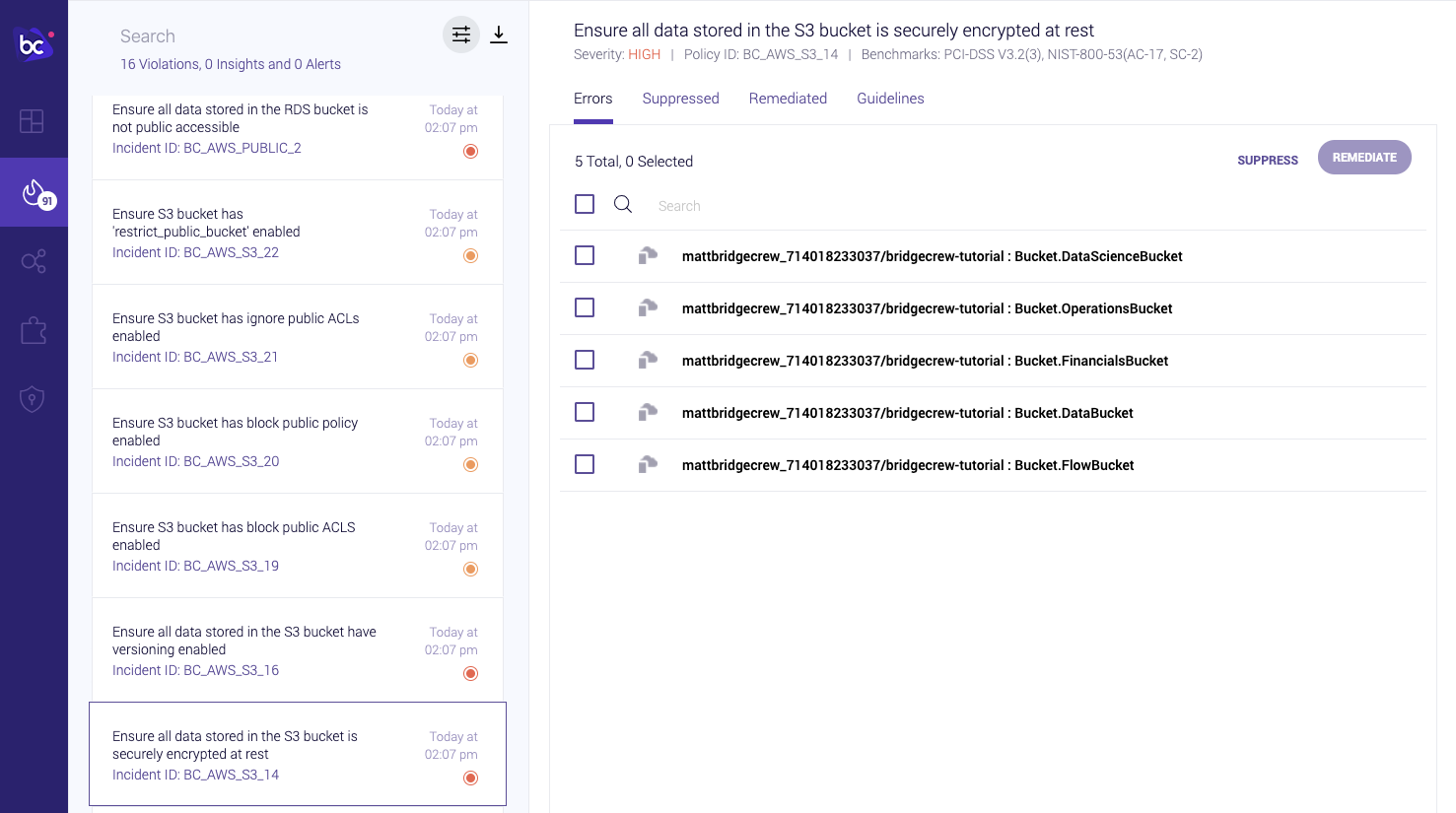Screen dimensions: 1456x813
Task: Open Incident ID: BC_AWS_S3_16 link
Action: pos(195,670)
